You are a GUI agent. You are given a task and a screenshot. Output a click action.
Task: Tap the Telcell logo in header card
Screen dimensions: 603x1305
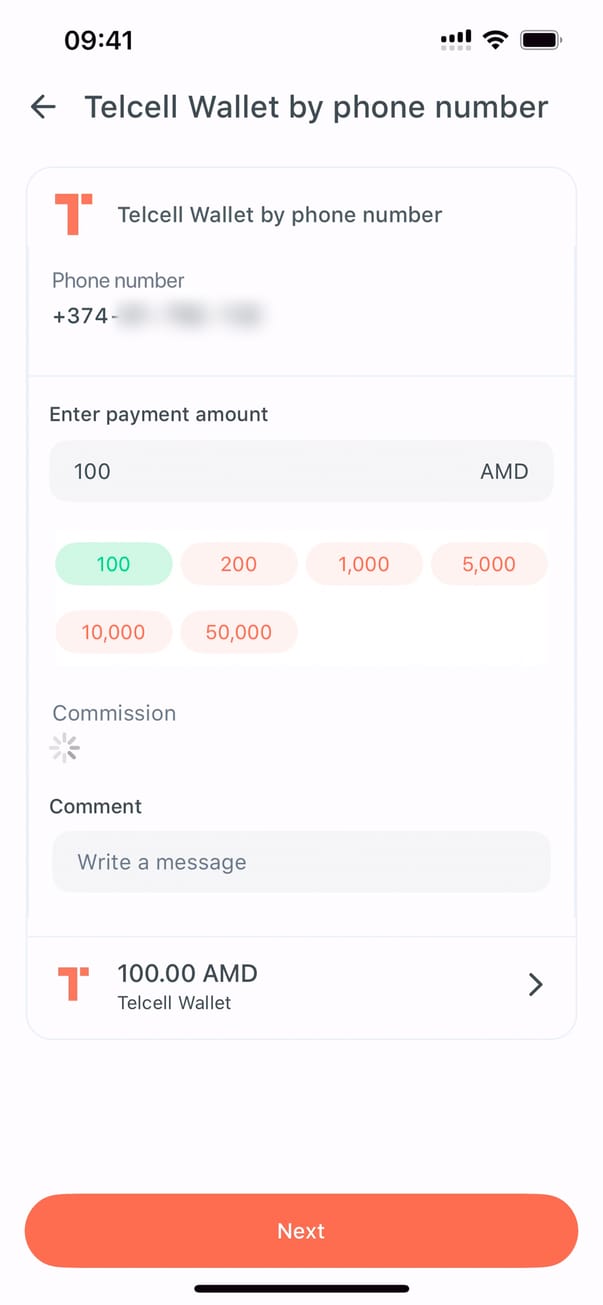73,214
